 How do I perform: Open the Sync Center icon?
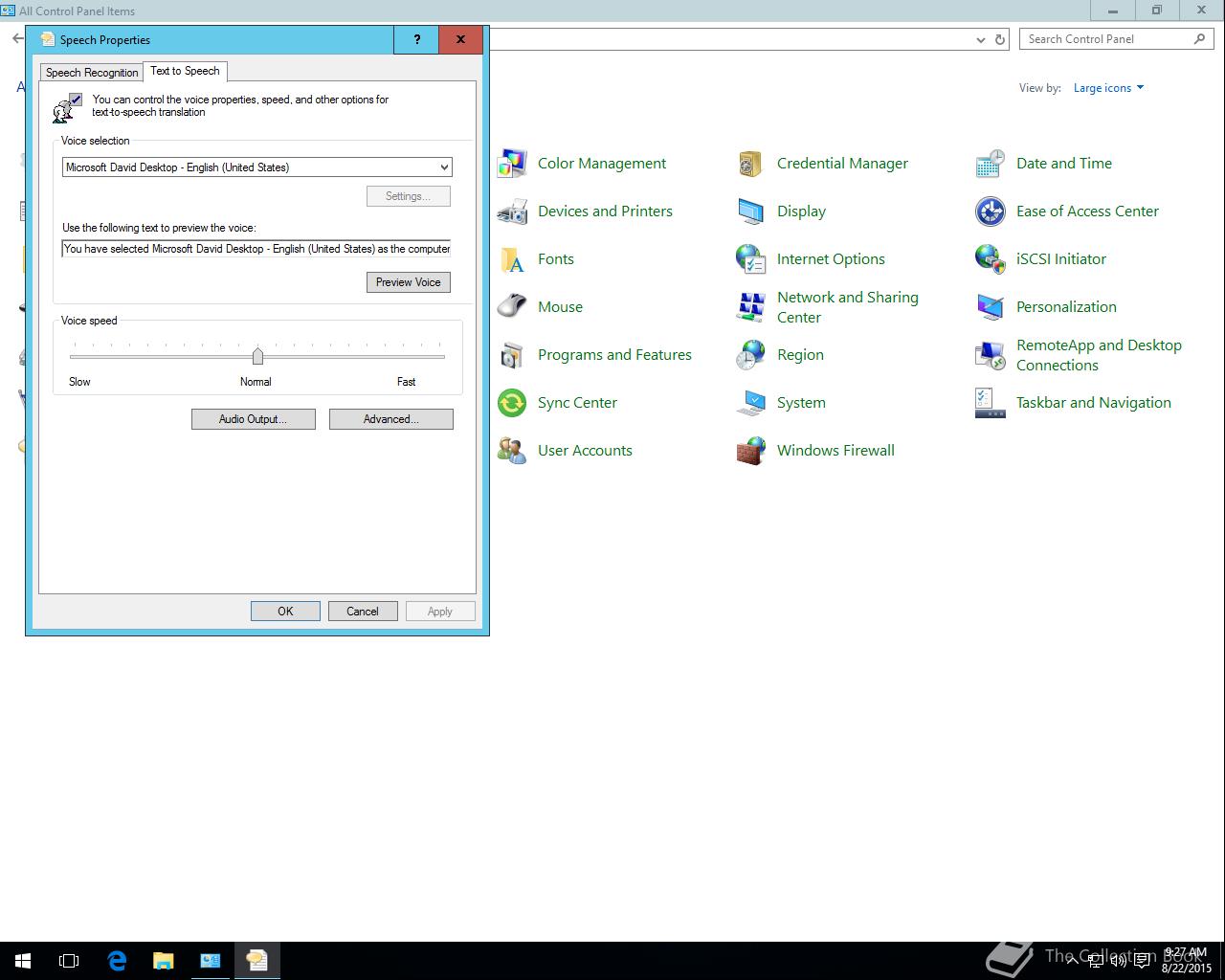click(512, 403)
